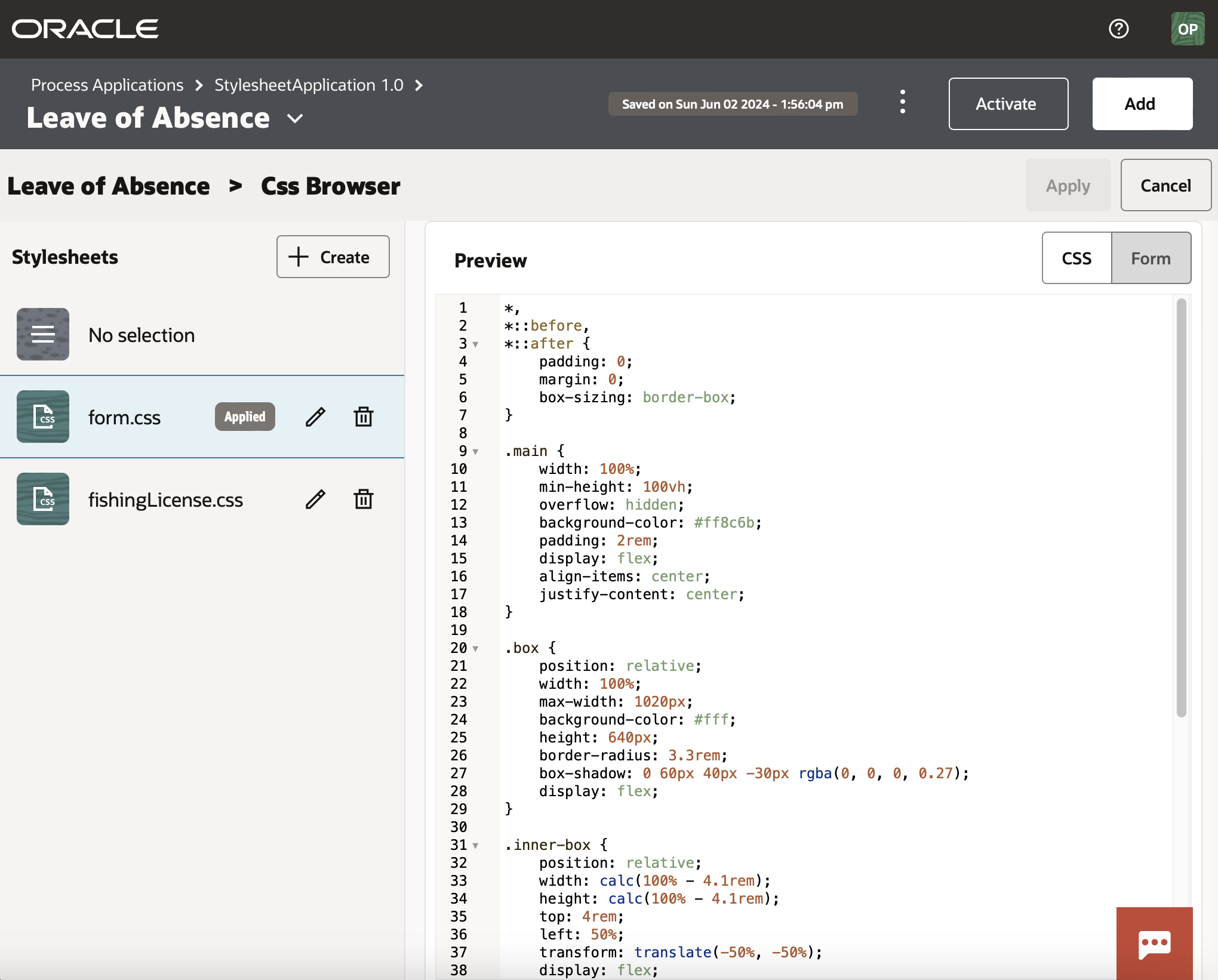Collapse the .main rule fold arrow
Image resolution: width=1218 pixels, height=980 pixels.
coord(476,452)
